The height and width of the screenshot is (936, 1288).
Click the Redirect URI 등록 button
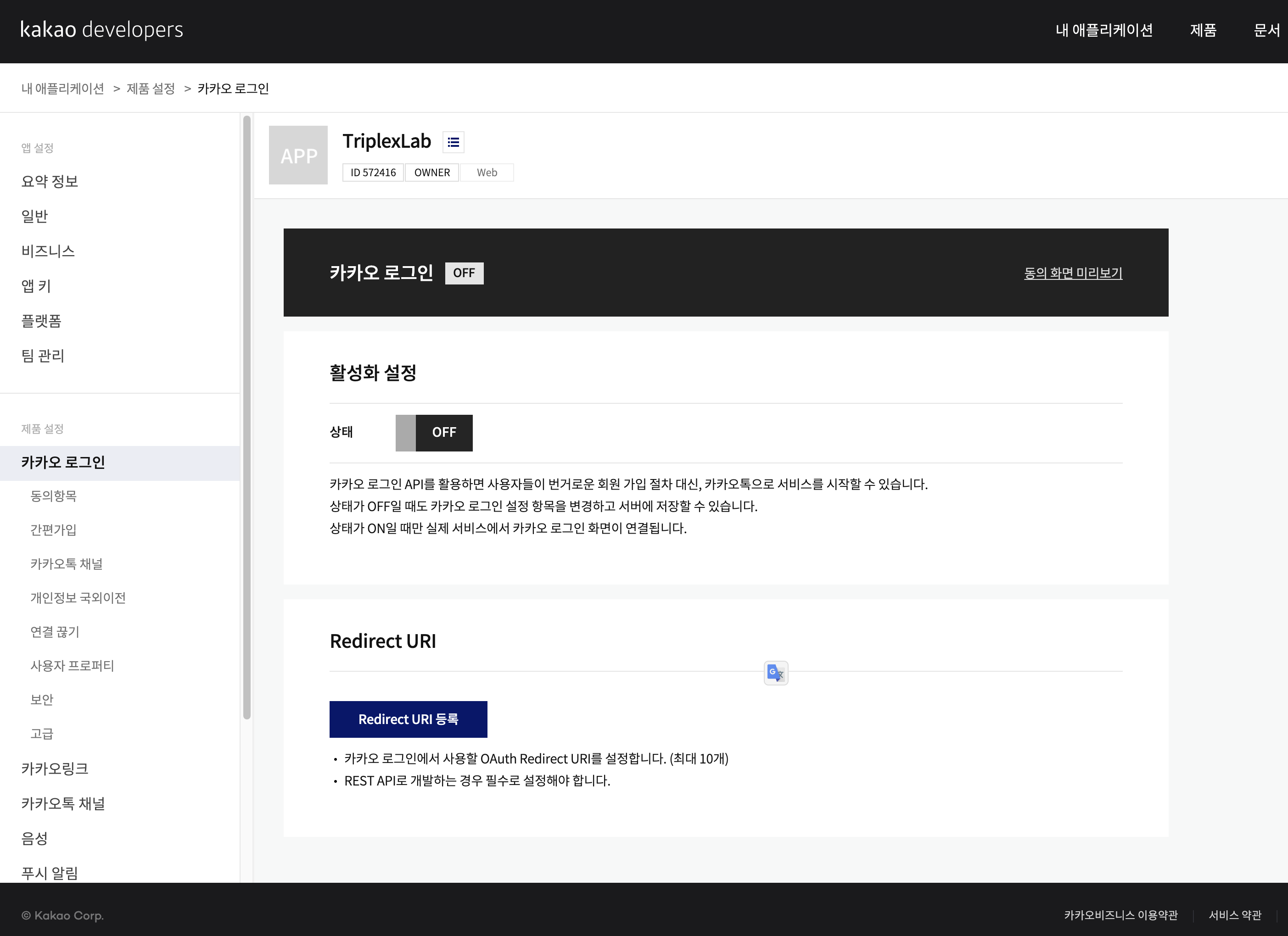(x=408, y=719)
